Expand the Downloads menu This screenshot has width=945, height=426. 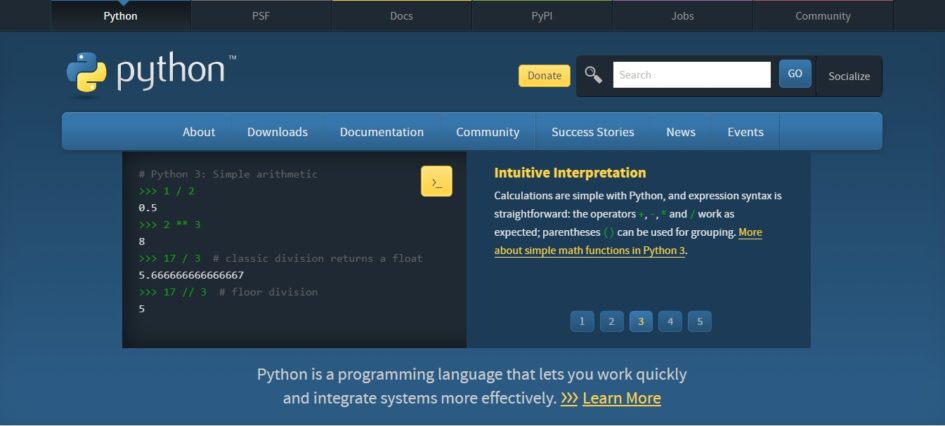277,132
